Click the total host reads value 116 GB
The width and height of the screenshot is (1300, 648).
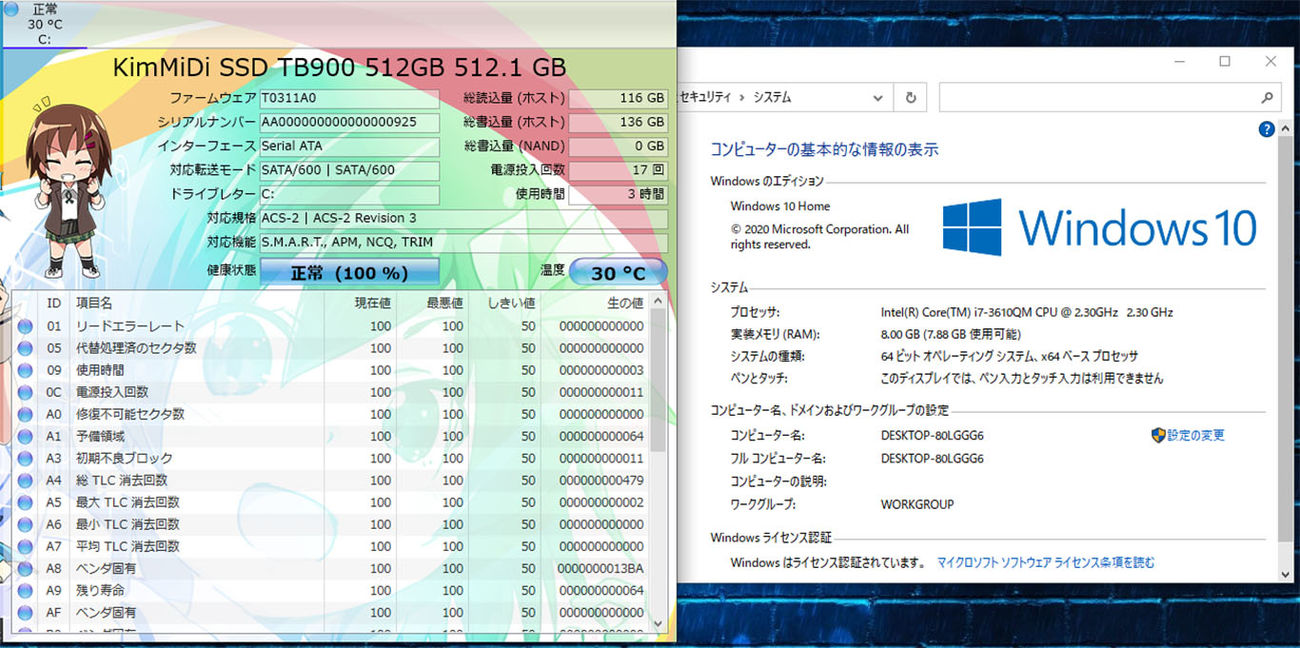point(618,98)
